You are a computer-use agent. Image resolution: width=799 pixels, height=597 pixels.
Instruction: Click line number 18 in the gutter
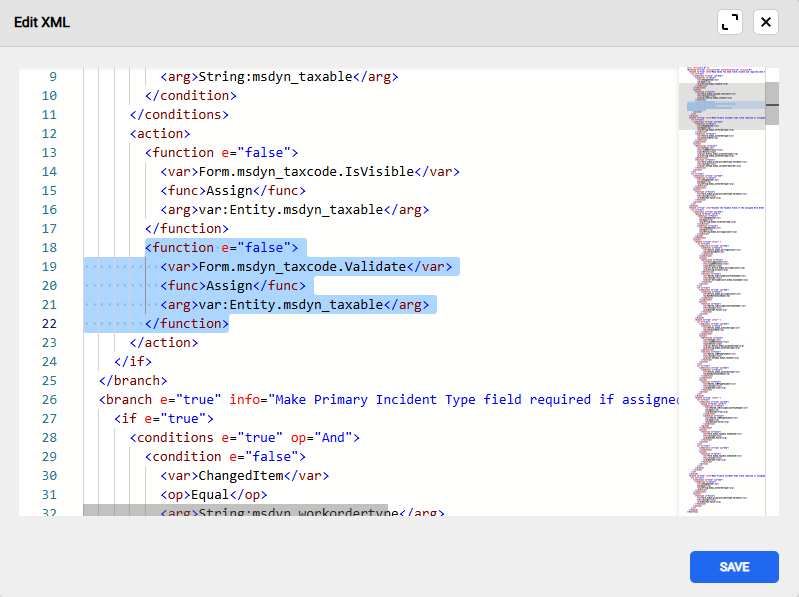(x=50, y=247)
